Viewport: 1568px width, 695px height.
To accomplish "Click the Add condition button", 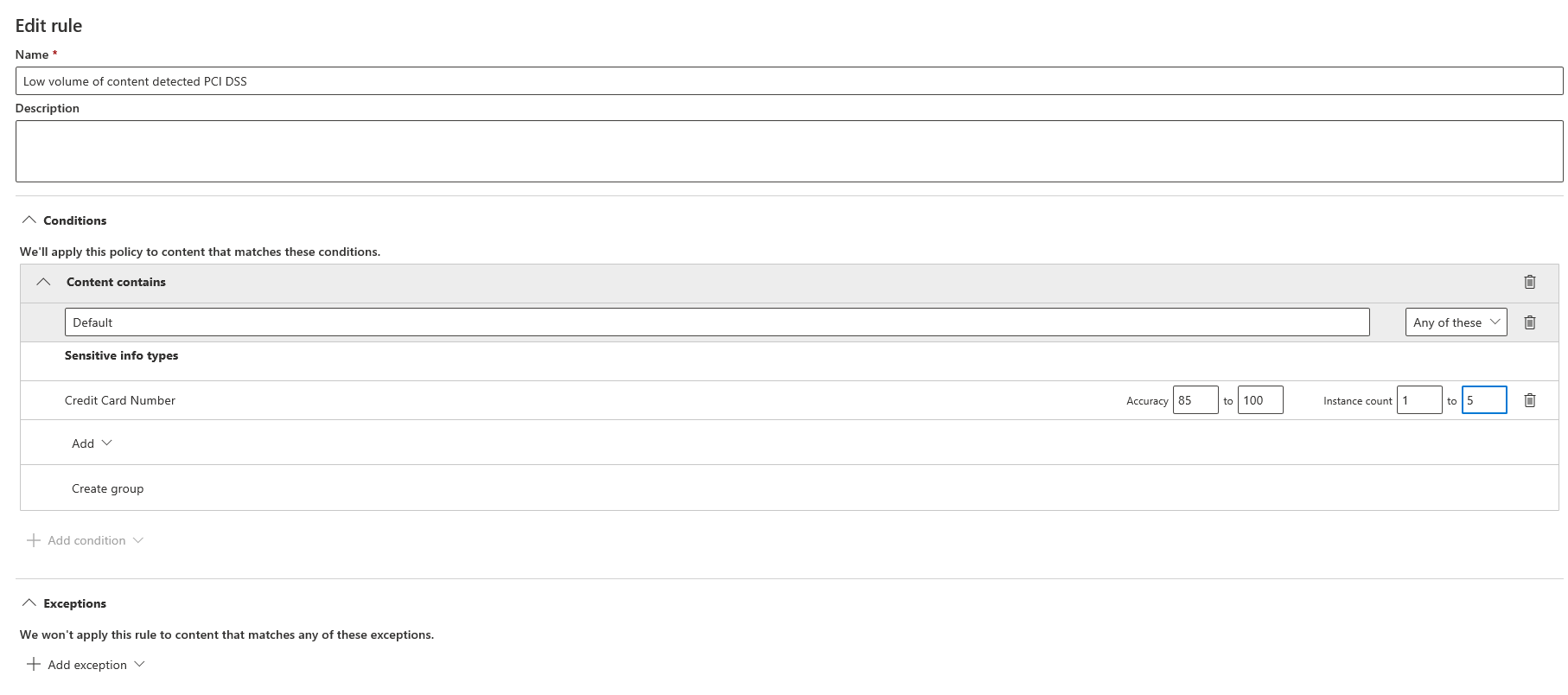I will tap(86, 540).
